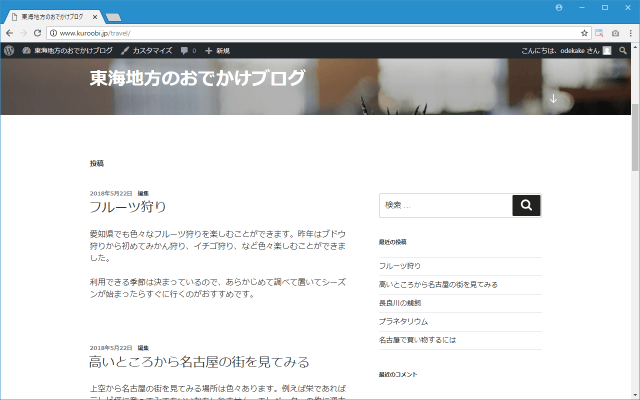640x400 pixels.
Task: Click the browser forward arrow
Action: coord(23,33)
